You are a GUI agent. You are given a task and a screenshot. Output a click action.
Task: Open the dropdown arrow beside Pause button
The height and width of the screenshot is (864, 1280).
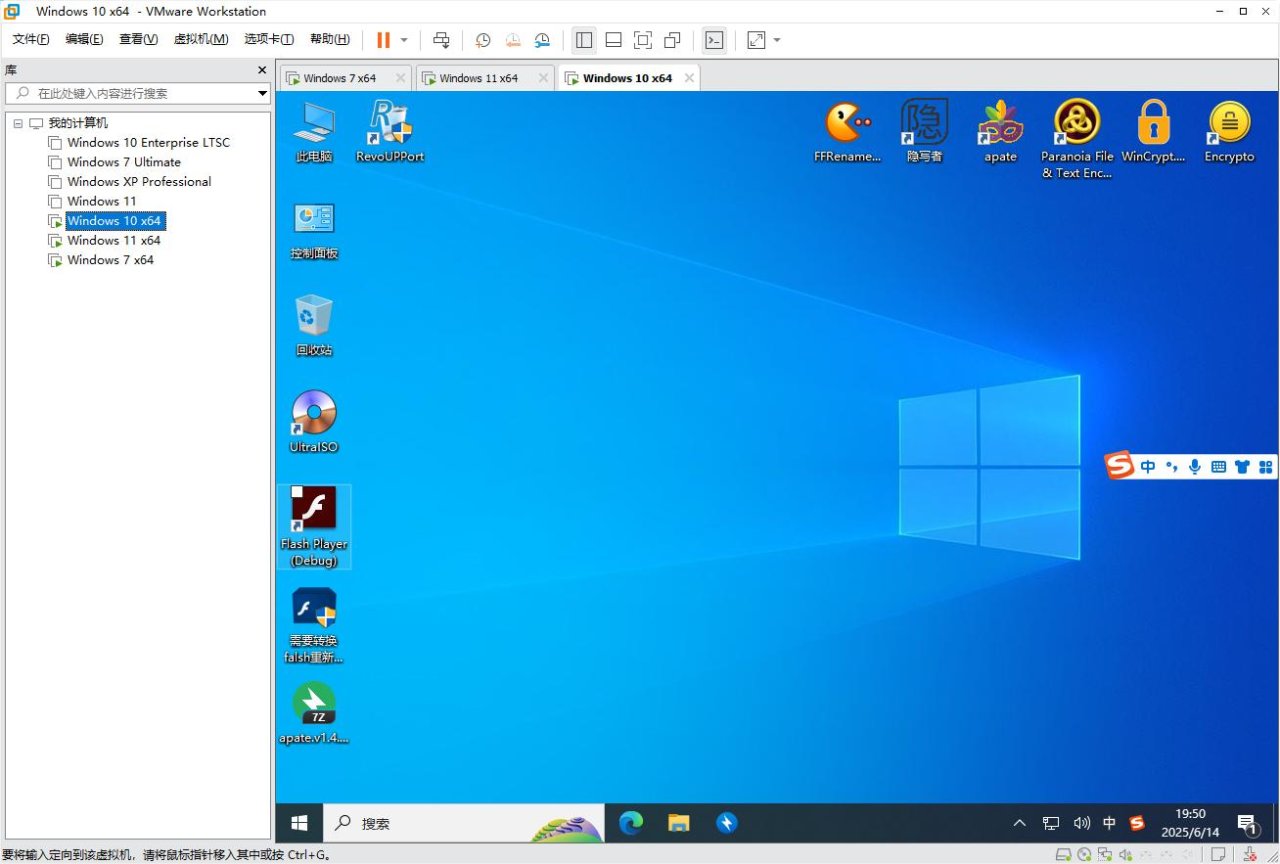(404, 40)
